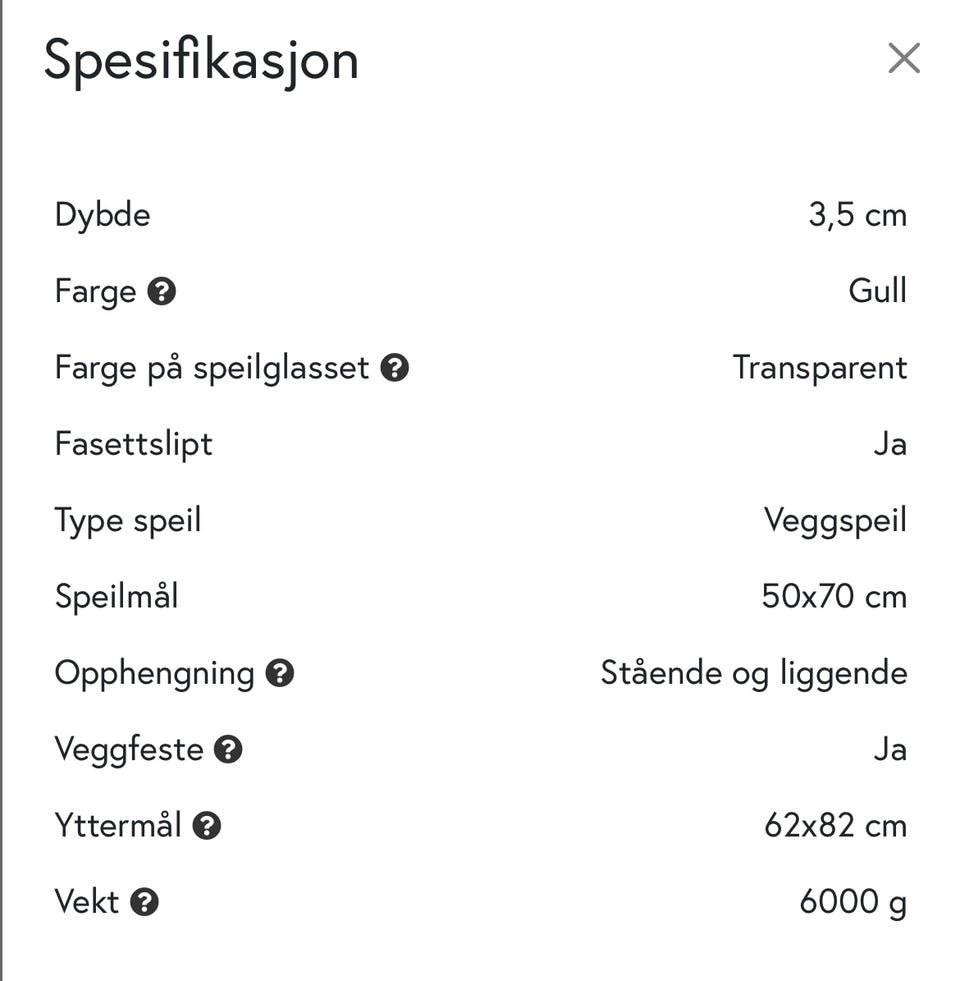The image size is (960, 981).
Task: Click the Speilmål label
Action: [x=117, y=597]
